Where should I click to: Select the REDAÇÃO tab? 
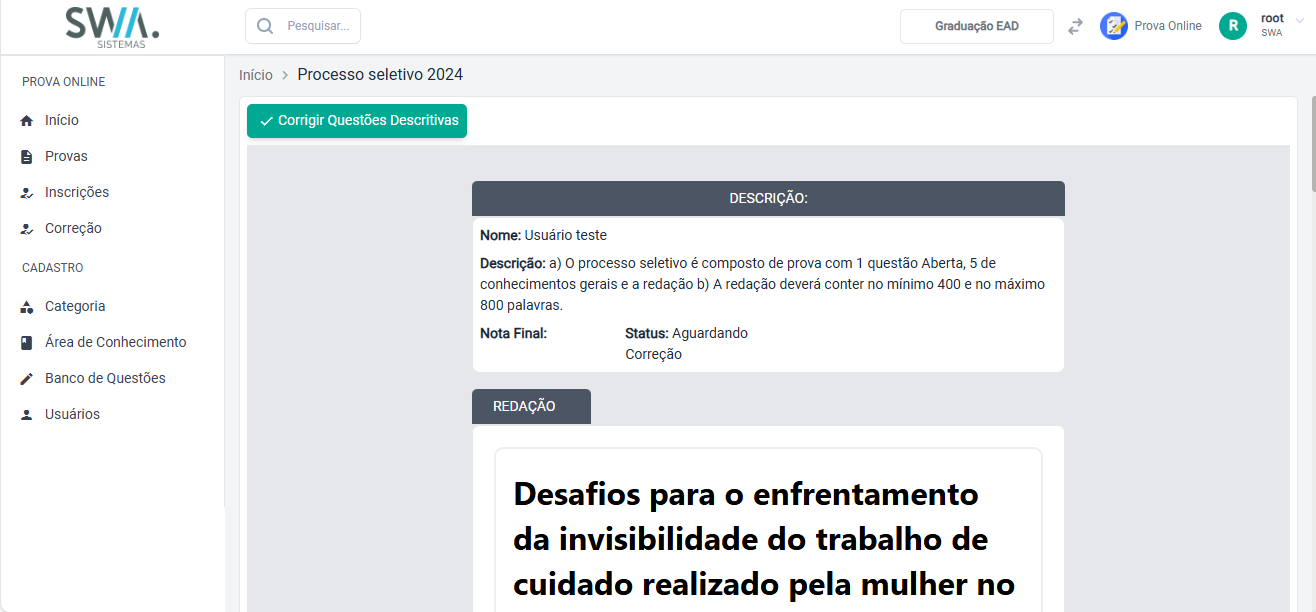coord(531,406)
